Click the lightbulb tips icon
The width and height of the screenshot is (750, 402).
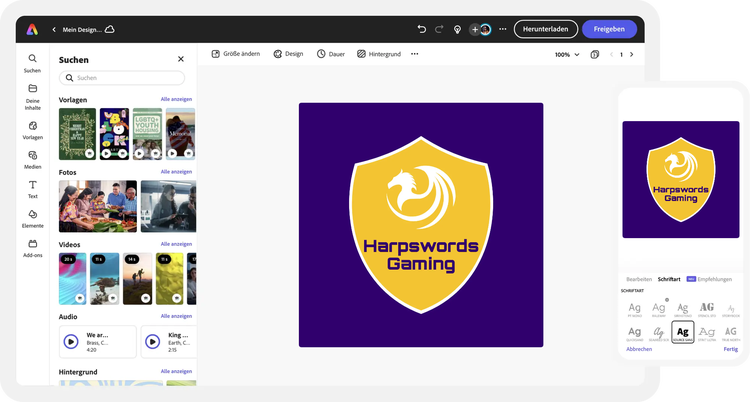[457, 29]
